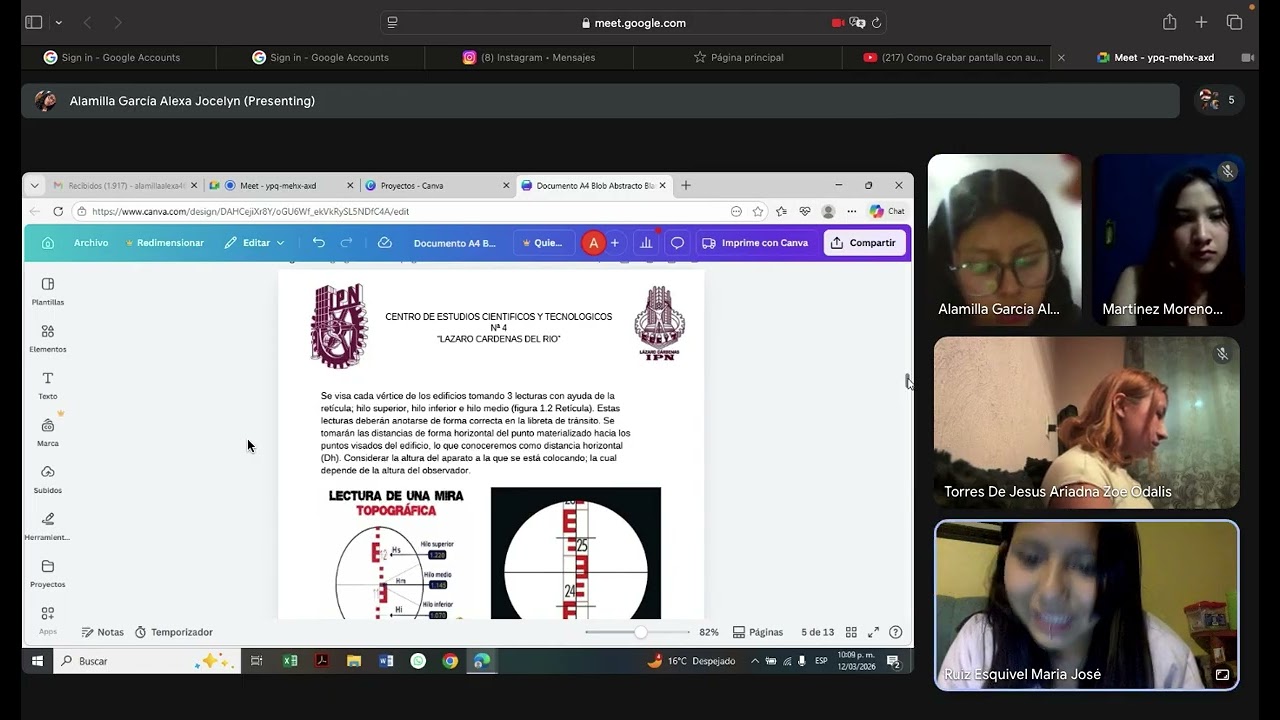Open Herramientas panel in Canva sidebar

pyautogui.click(x=47, y=526)
